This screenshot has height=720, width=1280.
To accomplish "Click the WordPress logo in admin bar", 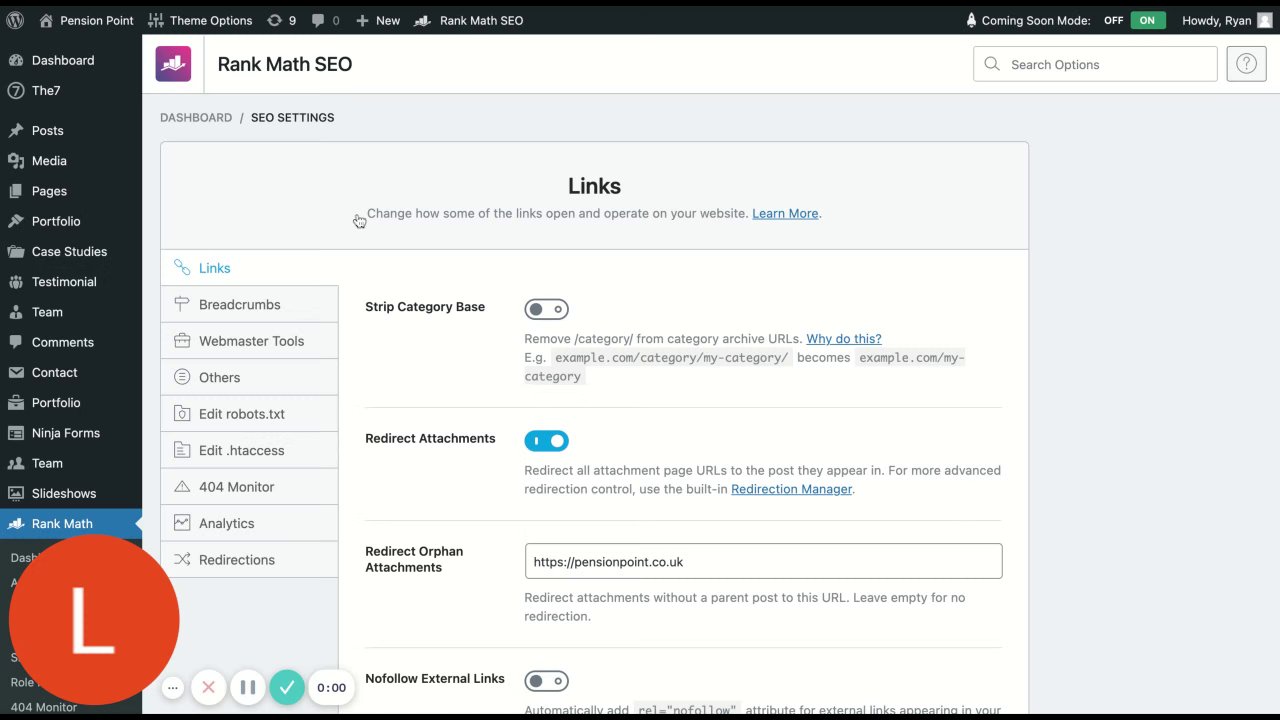I will coord(15,20).
